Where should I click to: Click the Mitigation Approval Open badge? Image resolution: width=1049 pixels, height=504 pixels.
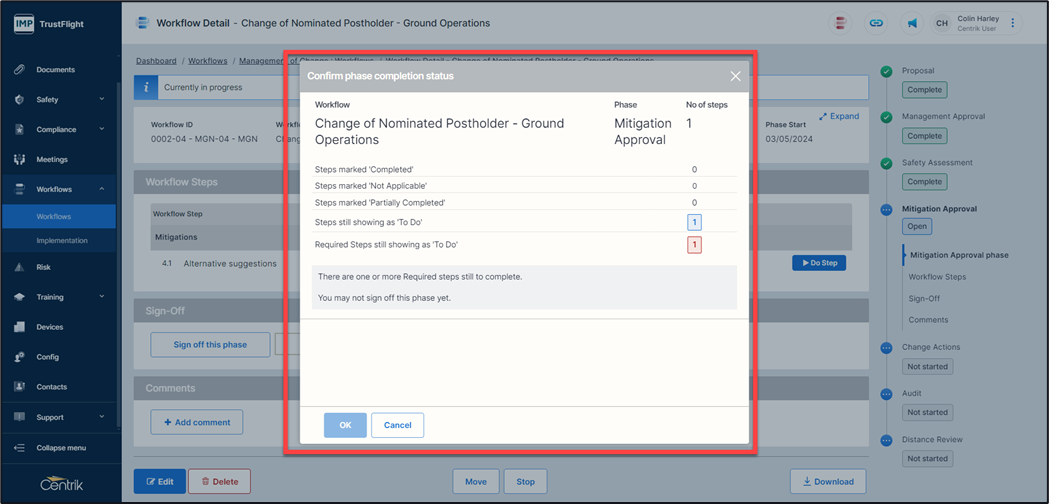pyautogui.click(x=917, y=226)
